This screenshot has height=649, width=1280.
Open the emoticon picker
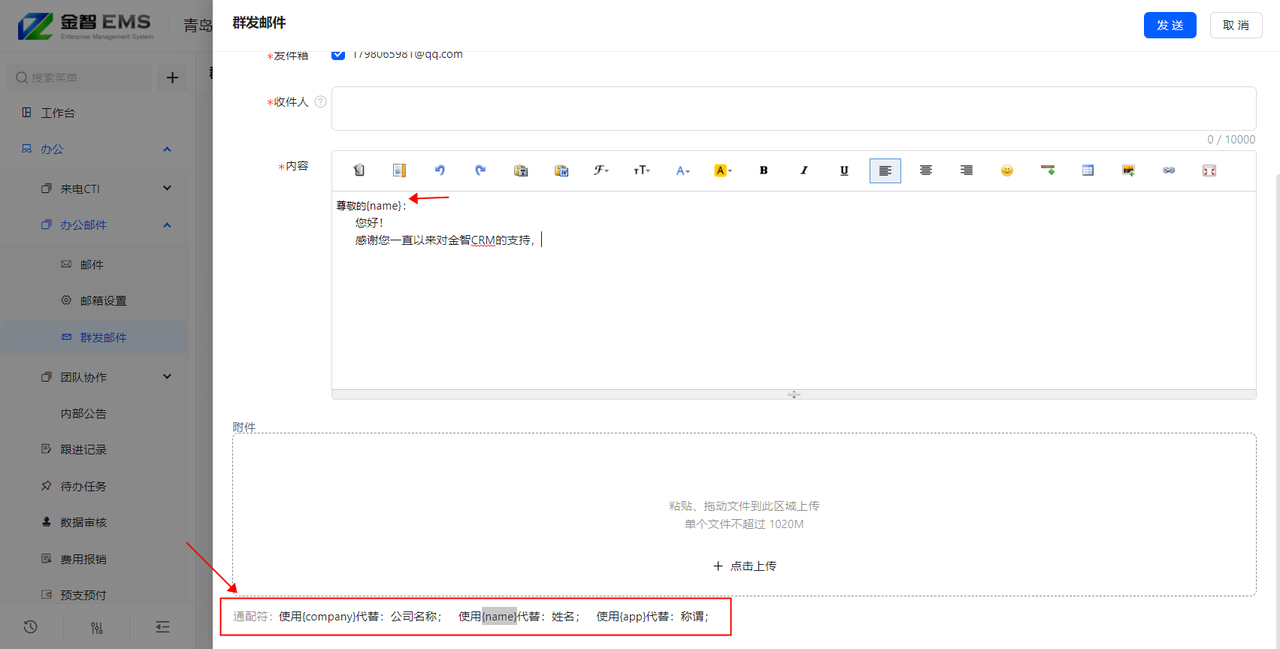click(x=1007, y=171)
